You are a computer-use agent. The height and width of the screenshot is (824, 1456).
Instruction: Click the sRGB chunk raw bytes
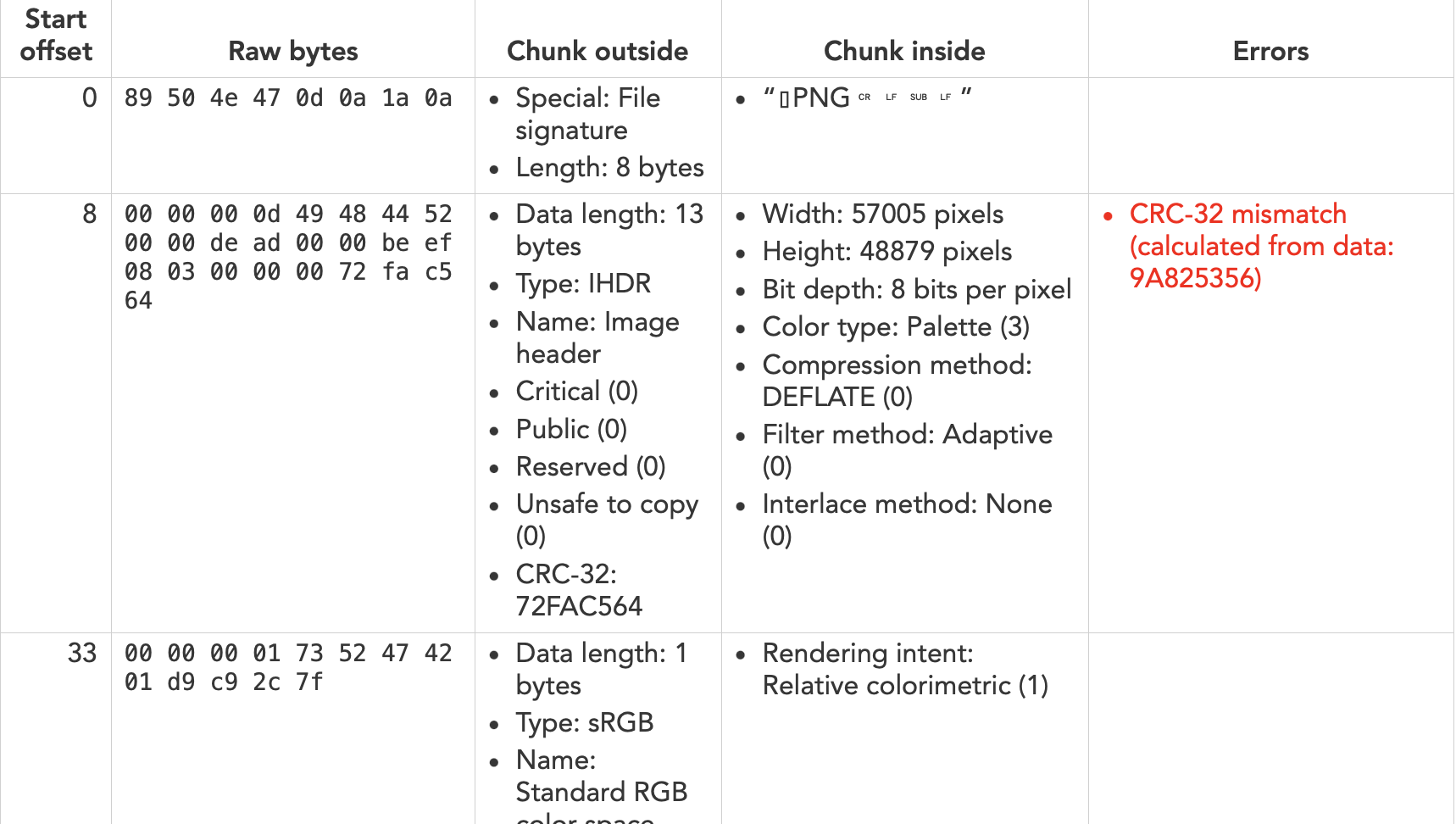[288, 667]
